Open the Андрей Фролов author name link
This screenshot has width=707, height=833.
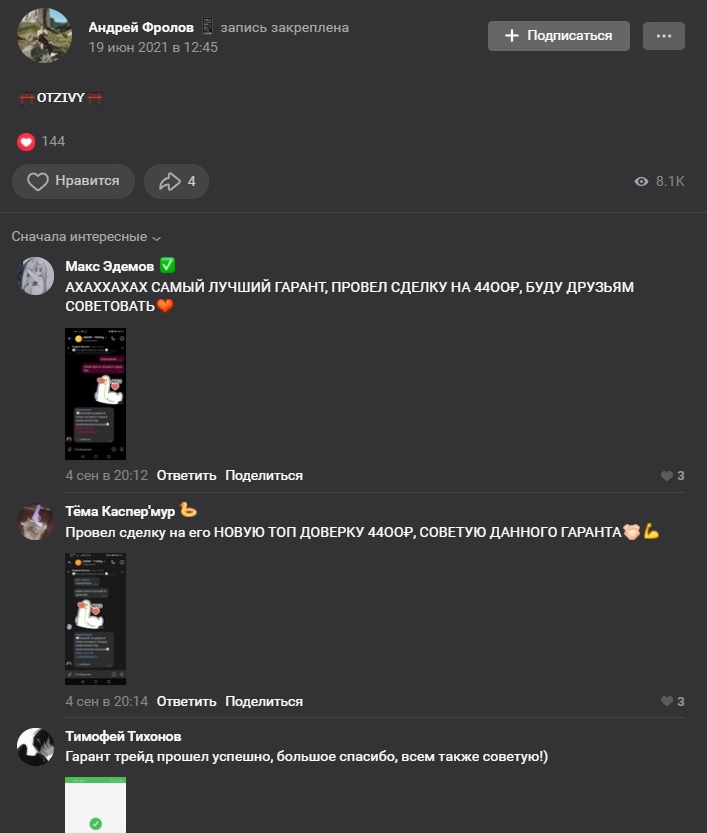[x=141, y=28]
